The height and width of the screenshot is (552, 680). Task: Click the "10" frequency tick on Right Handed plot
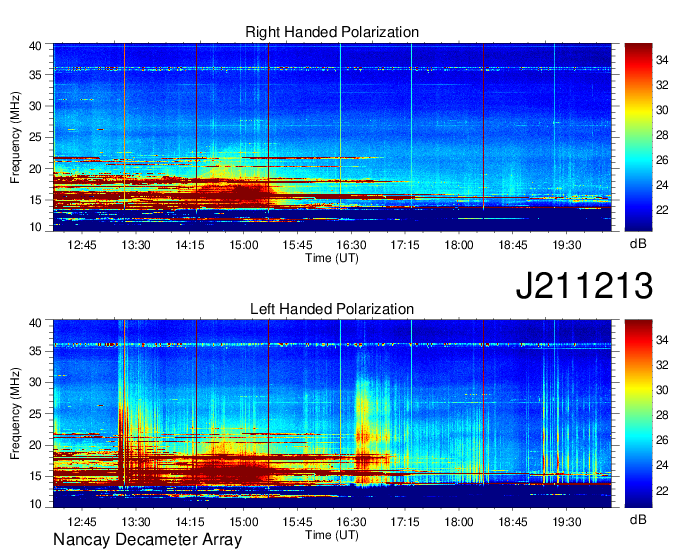pos(35,227)
